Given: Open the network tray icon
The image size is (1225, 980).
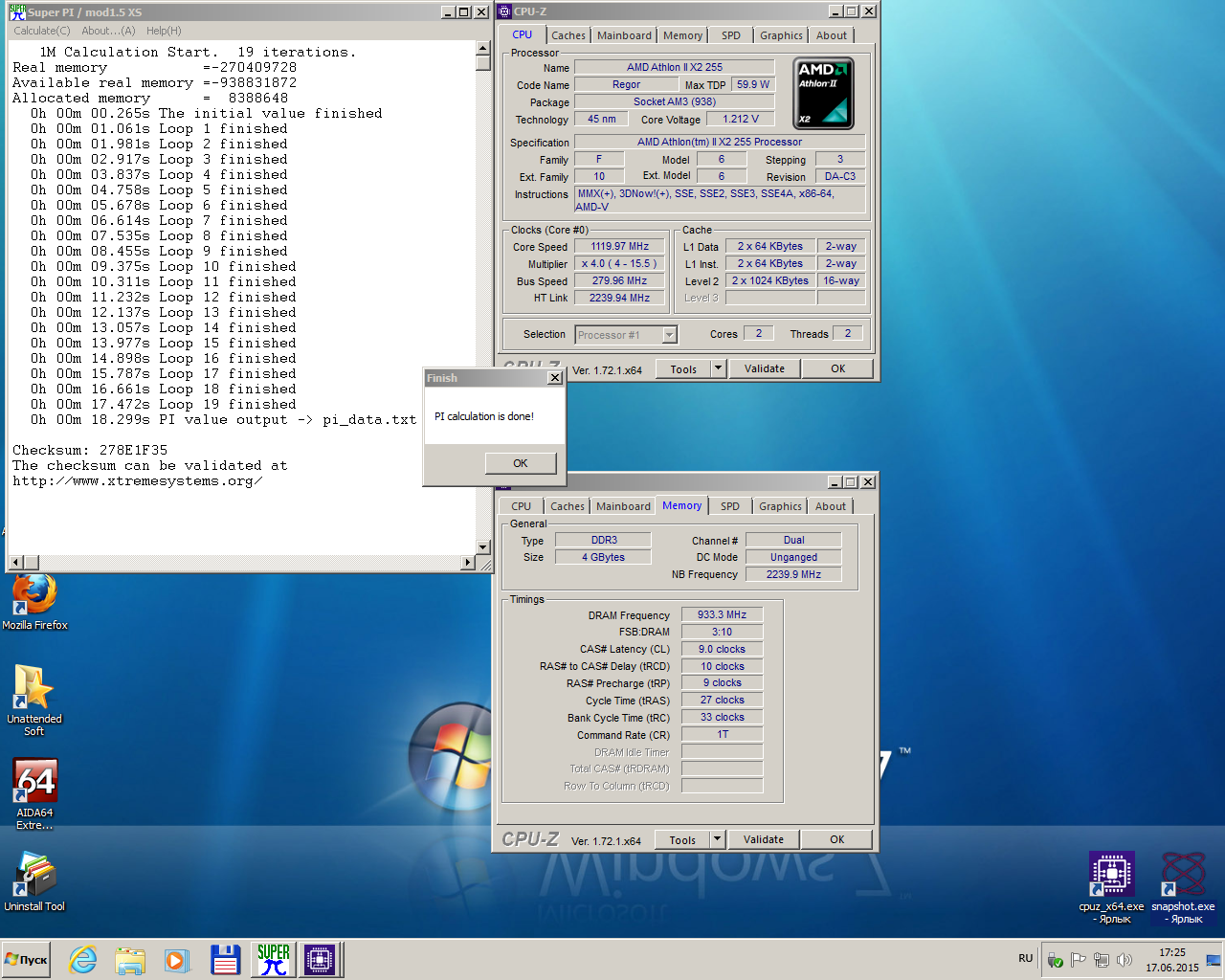Looking at the screenshot, I should (1102, 960).
